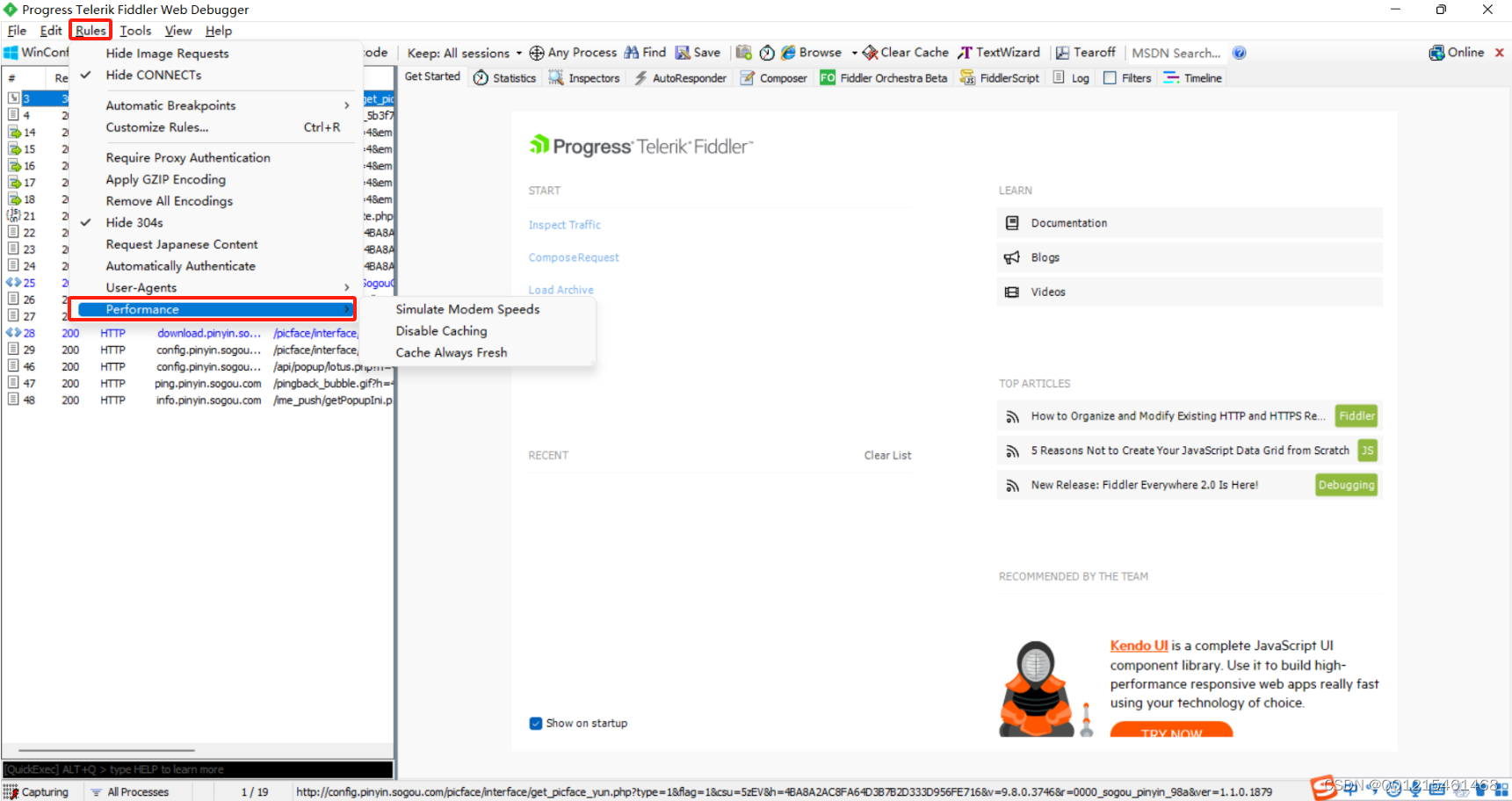Open the Help menu
This screenshot has width=1512, height=801.
click(219, 31)
